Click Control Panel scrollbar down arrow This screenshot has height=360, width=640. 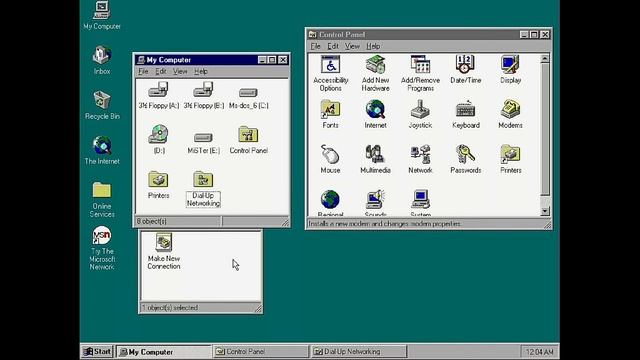[545, 211]
